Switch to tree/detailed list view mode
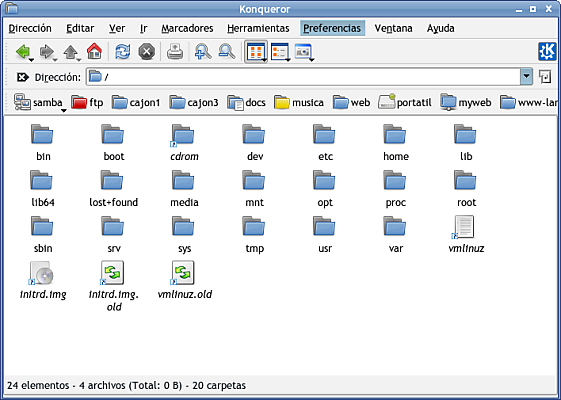The width and height of the screenshot is (561, 400). click(x=279, y=52)
